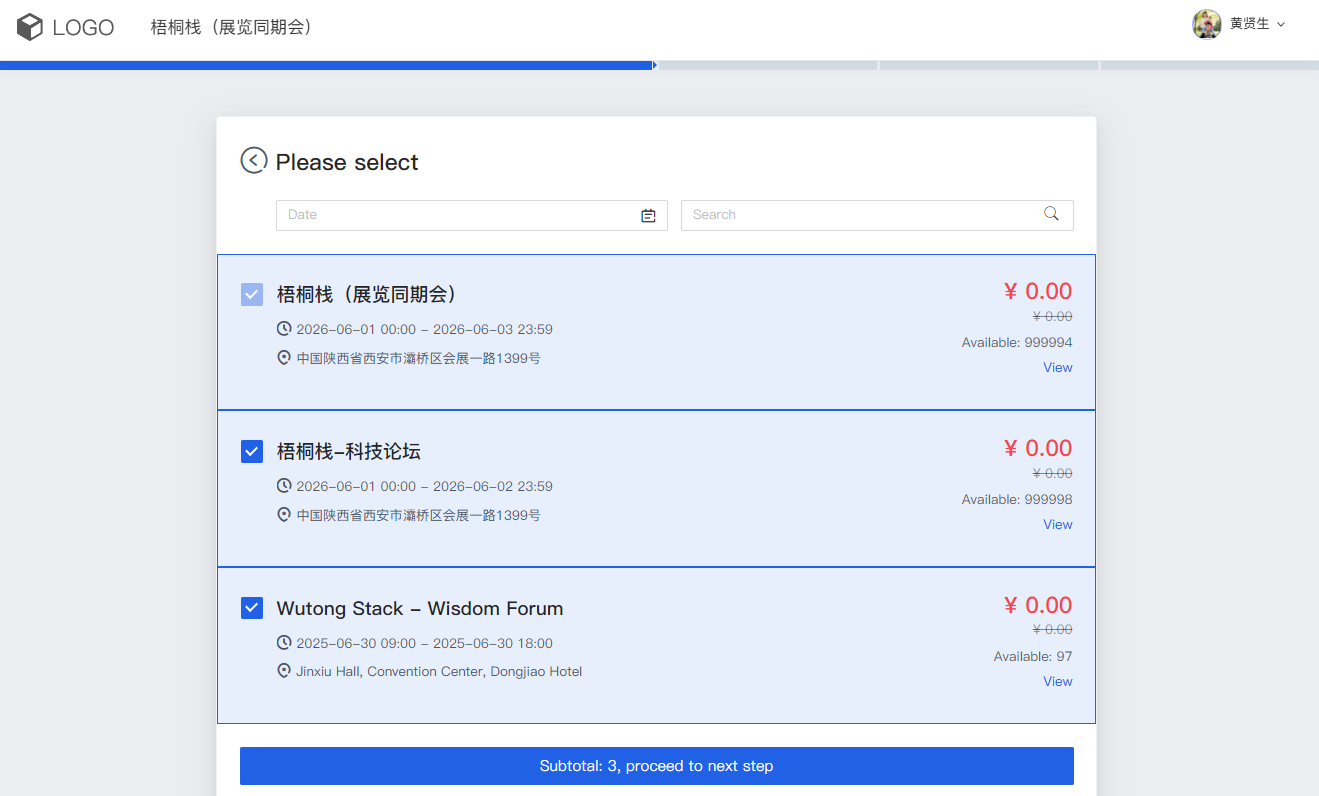Click the calendar icon in Date field

point(648,215)
